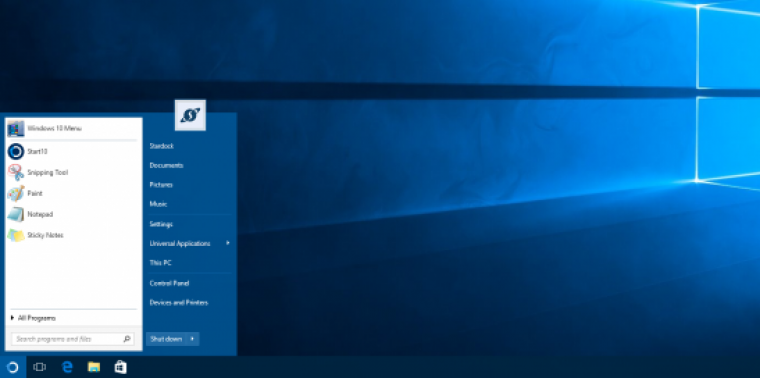
Task: Open Documents from the right pane
Action: pyautogui.click(x=166, y=165)
